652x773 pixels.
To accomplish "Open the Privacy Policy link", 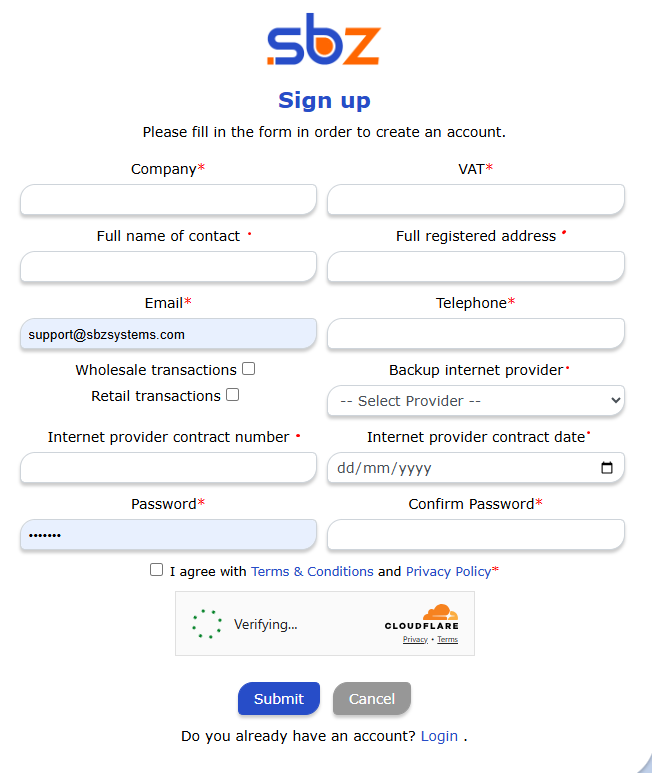I will pos(448,571).
